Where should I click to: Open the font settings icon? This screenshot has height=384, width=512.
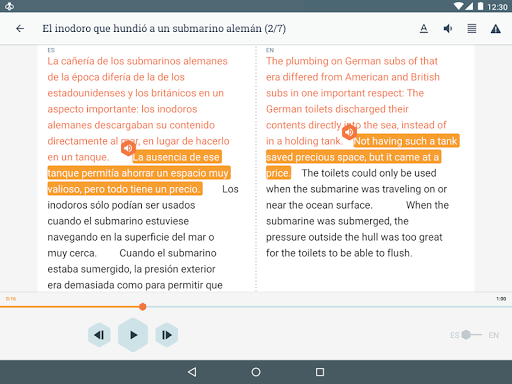tap(424, 29)
